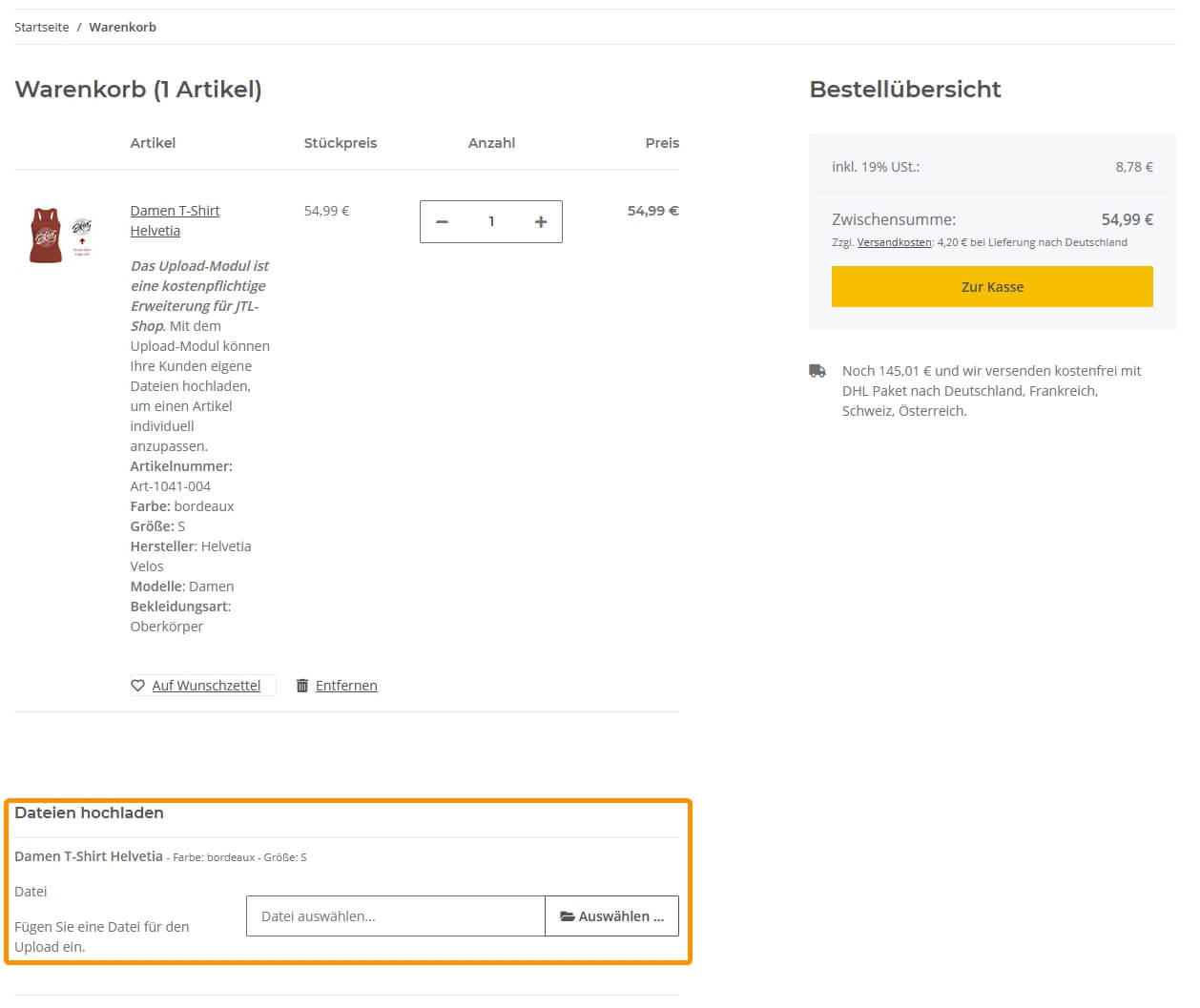Click the Modelle: Damen attribute

point(182,586)
